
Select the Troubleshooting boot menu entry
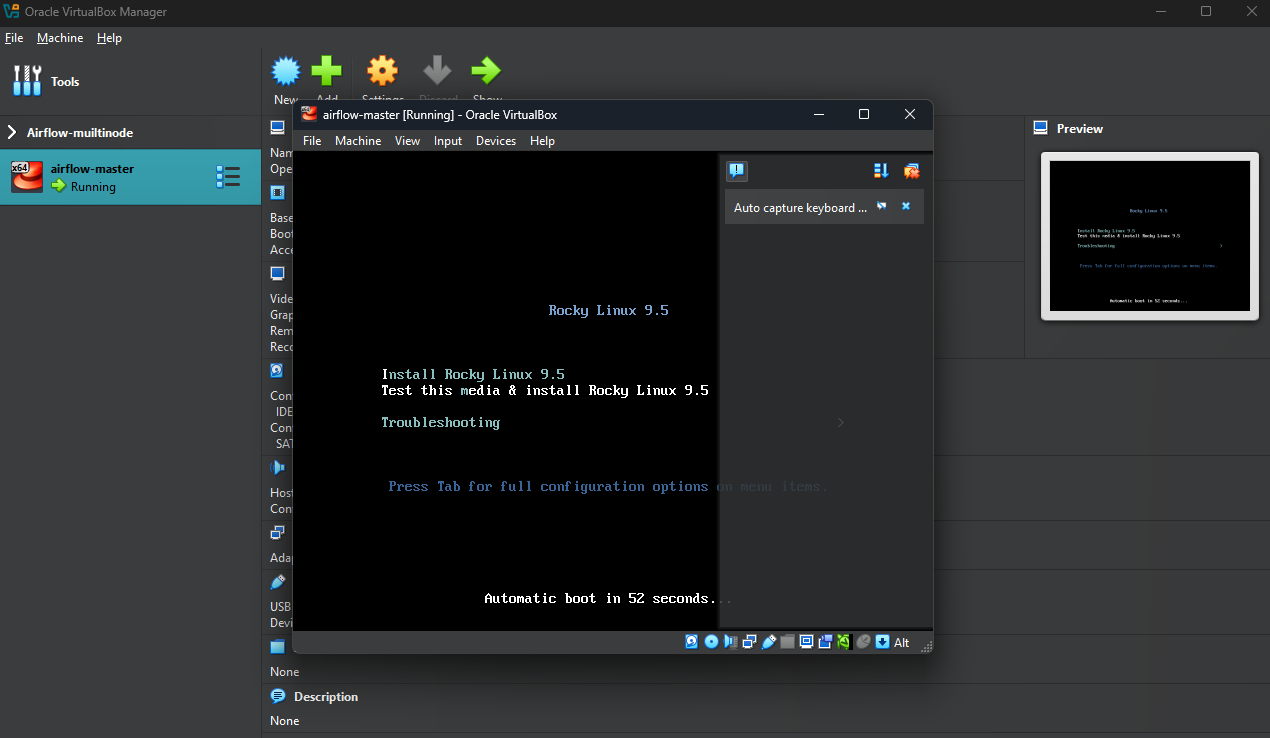[x=440, y=423]
